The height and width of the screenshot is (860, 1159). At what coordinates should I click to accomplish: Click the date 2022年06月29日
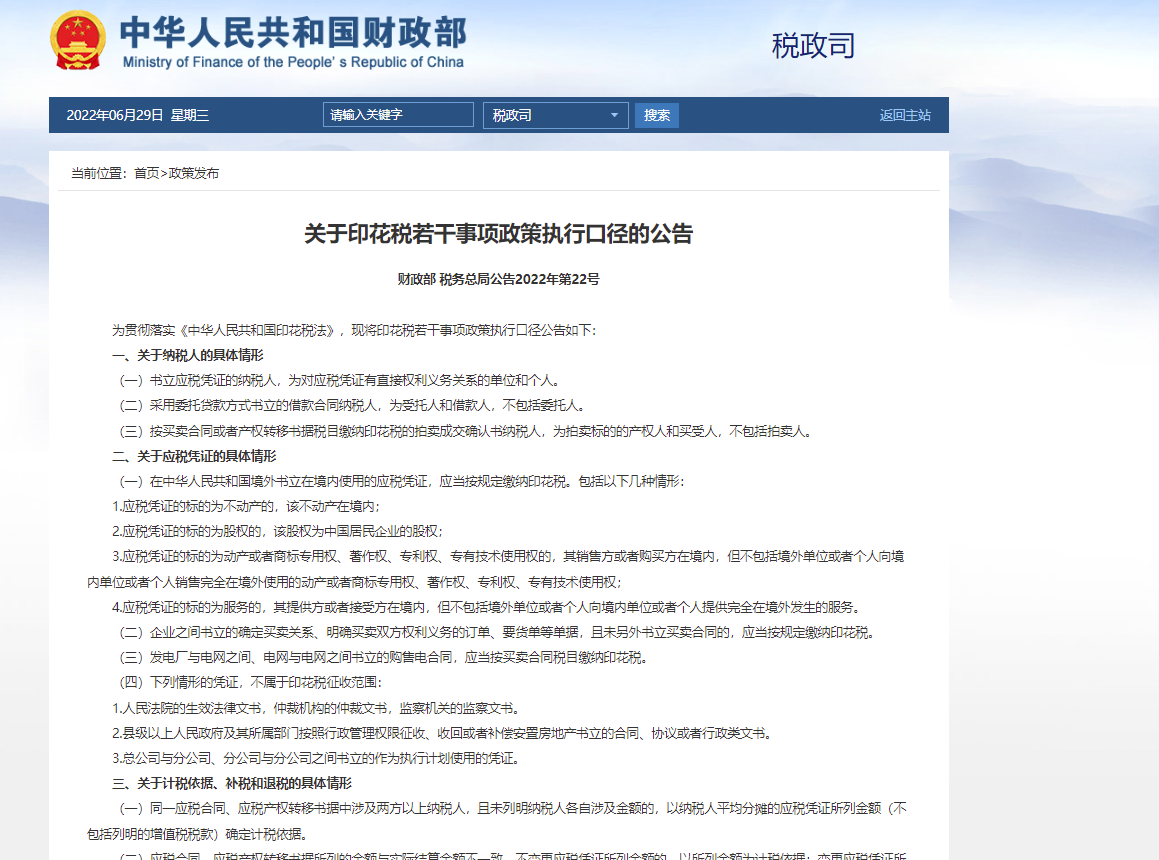pyautogui.click(x=114, y=115)
